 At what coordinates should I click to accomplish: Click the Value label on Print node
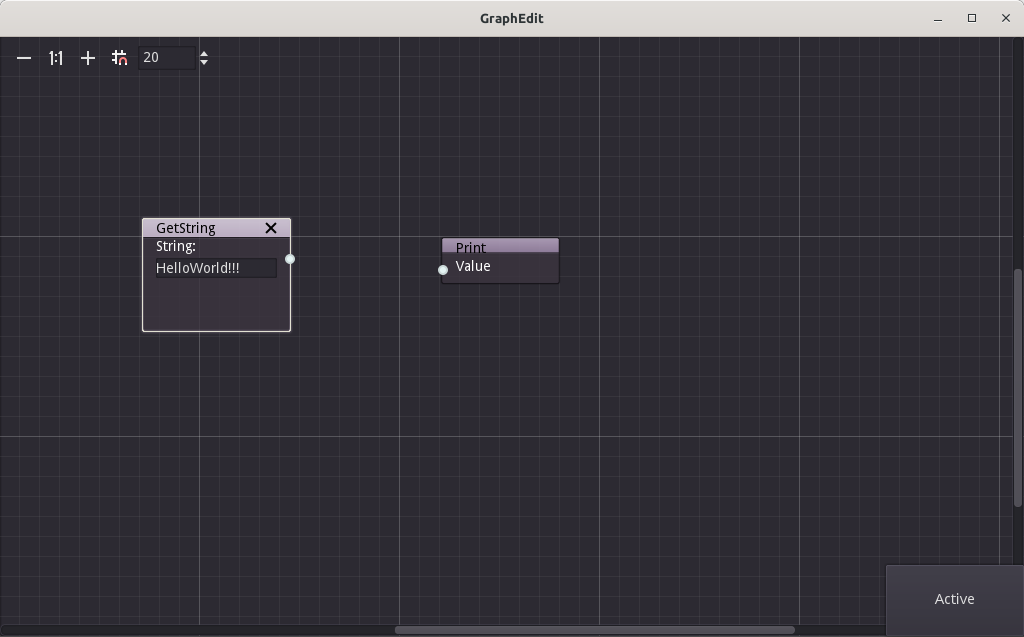pyautogui.click(x=473, y=266)
